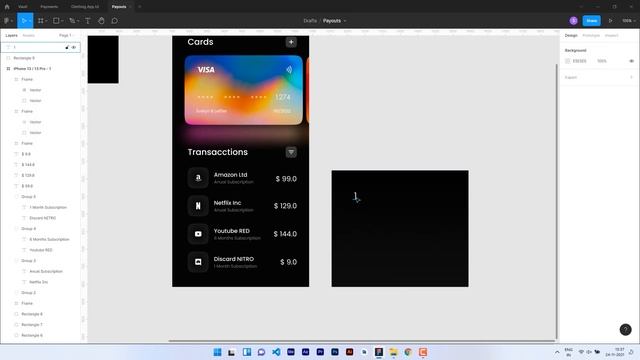Click the plus icon next to Cards
The height and width of the screenshot is (360, 640).
click(x=291, y=42)
